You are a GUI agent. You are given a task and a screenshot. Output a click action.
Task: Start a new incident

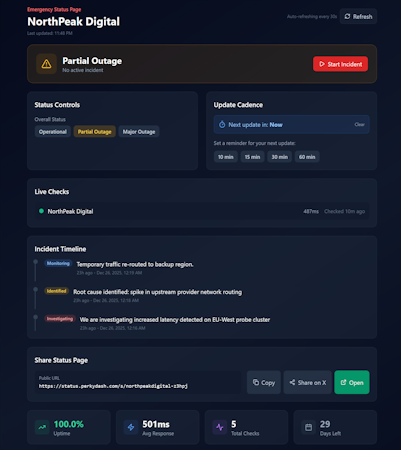point(340,64)
